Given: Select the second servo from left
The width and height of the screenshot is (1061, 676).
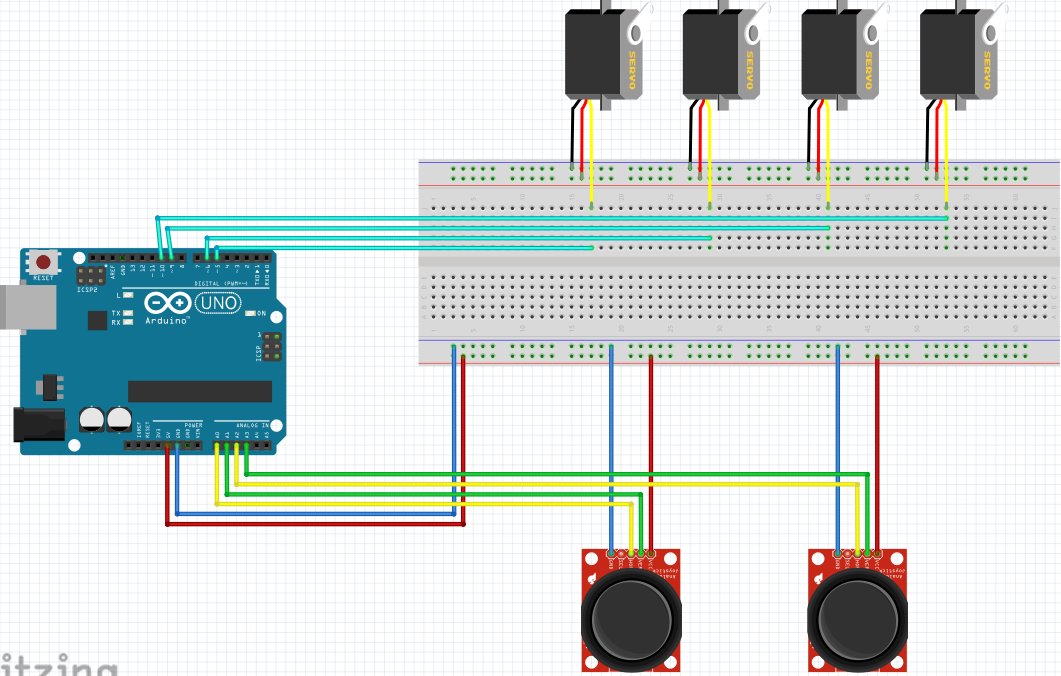Looking at the screenshot, I should pyautogui.click(x=726, y=54).
